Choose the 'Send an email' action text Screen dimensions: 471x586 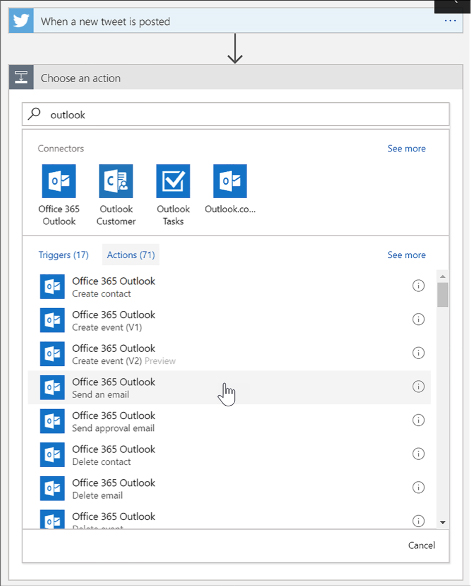tap(101, 395)
